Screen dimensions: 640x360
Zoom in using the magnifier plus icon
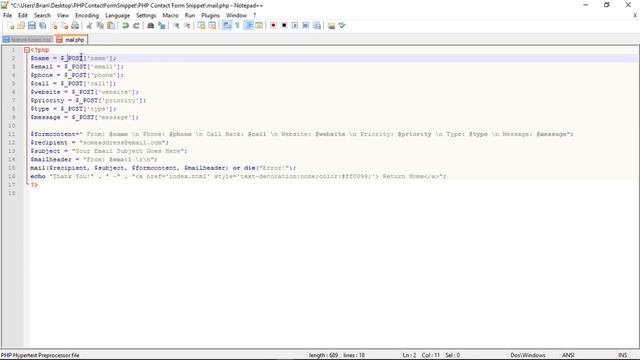point(176,26)
